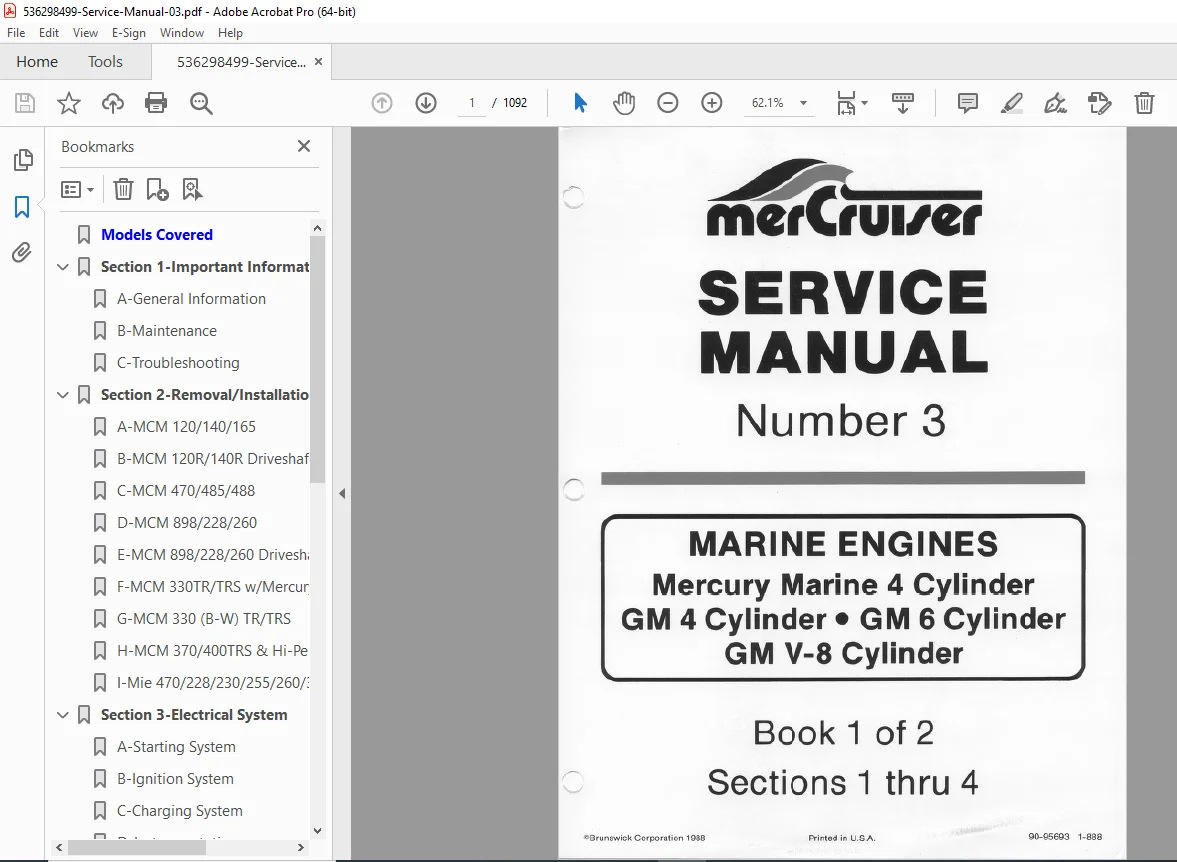
Task: Click the Save file icon
Action: [25, 103]
